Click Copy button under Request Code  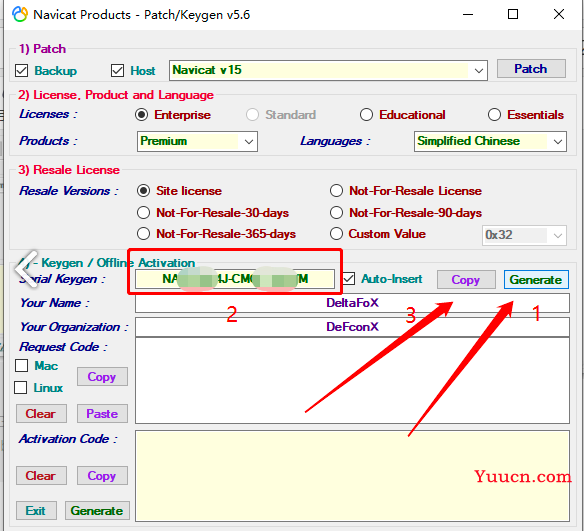tap(102, 377)
